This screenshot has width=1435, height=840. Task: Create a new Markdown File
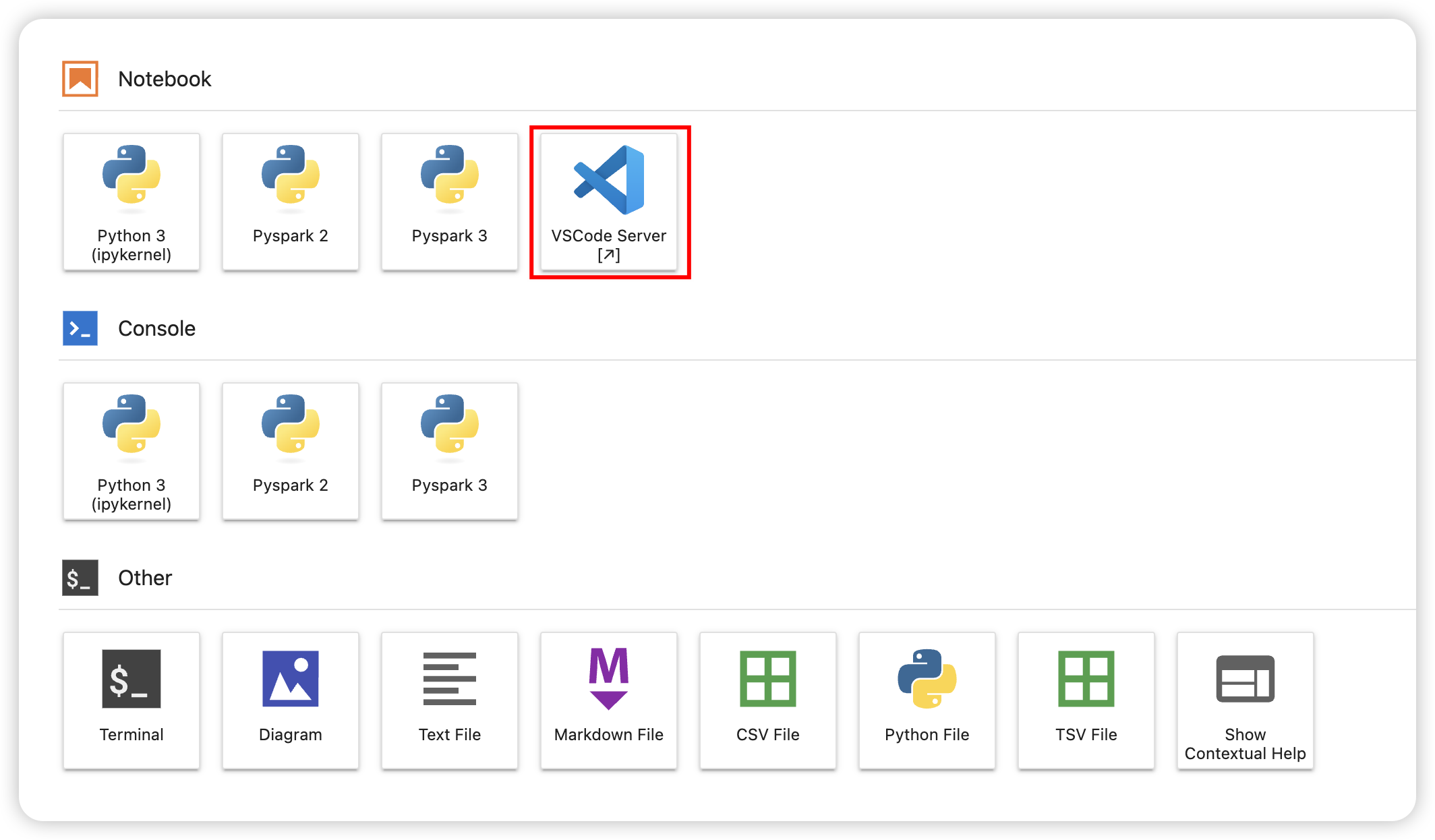tap(609, 700)
